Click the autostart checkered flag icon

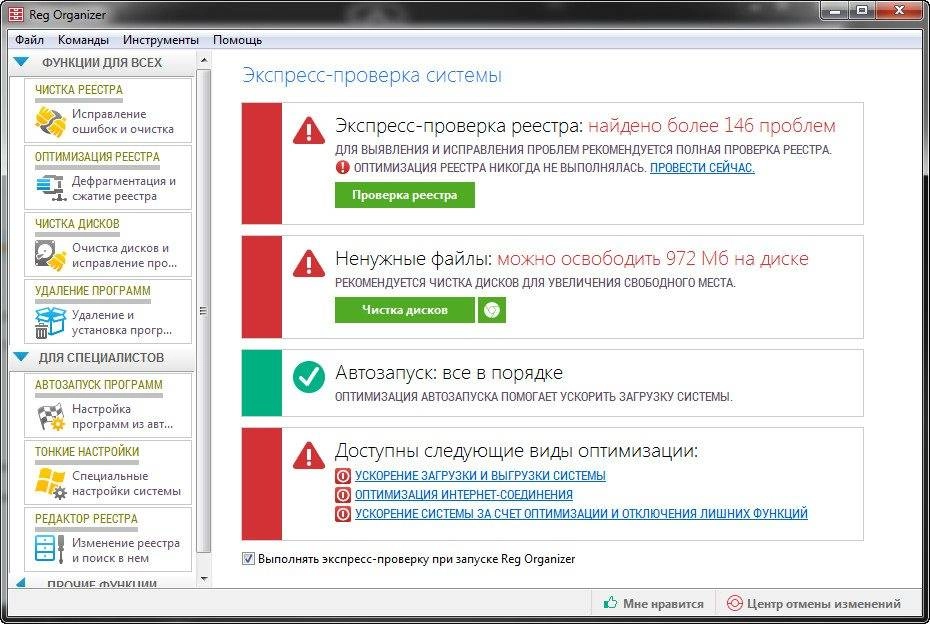[x=51, y=416]
